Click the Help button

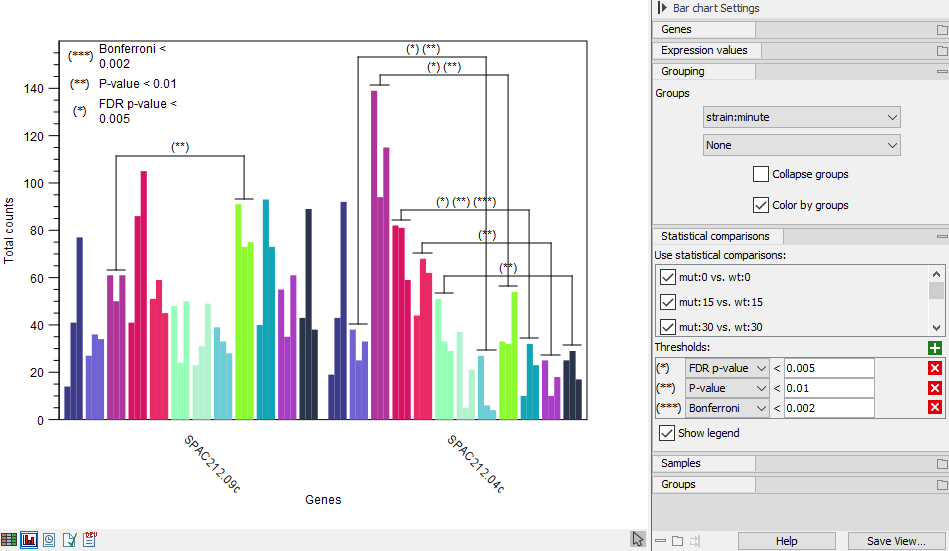pyautogui.click(x=786, y=541)
